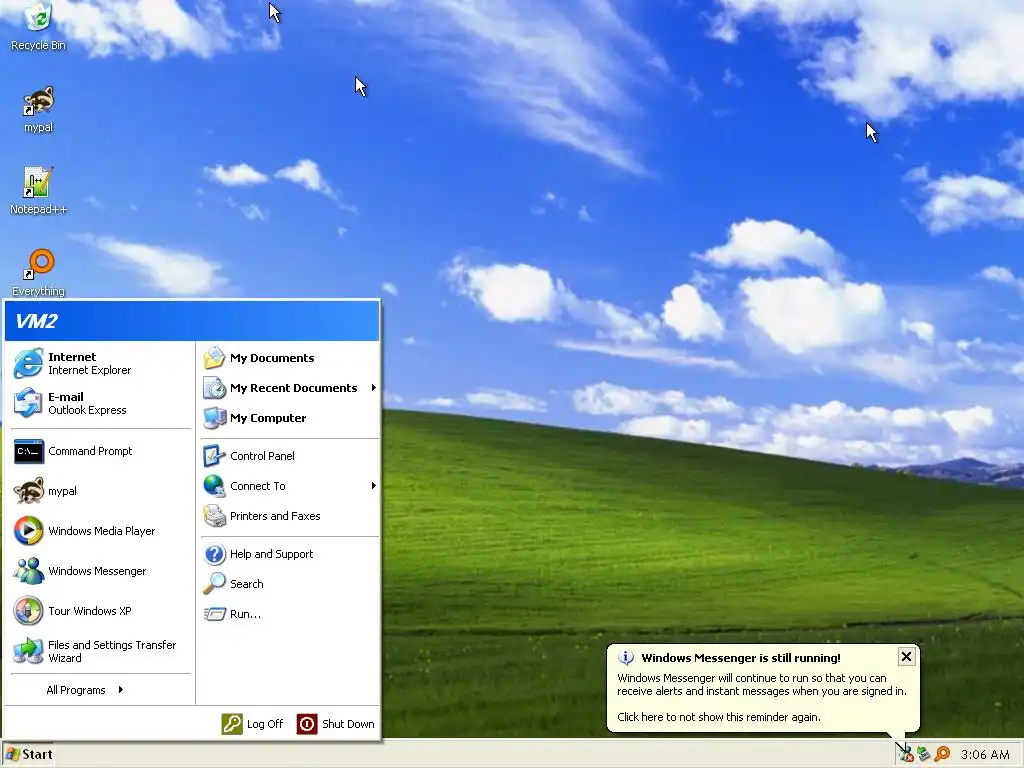Open Printers and Faxes

coord(290,516)
